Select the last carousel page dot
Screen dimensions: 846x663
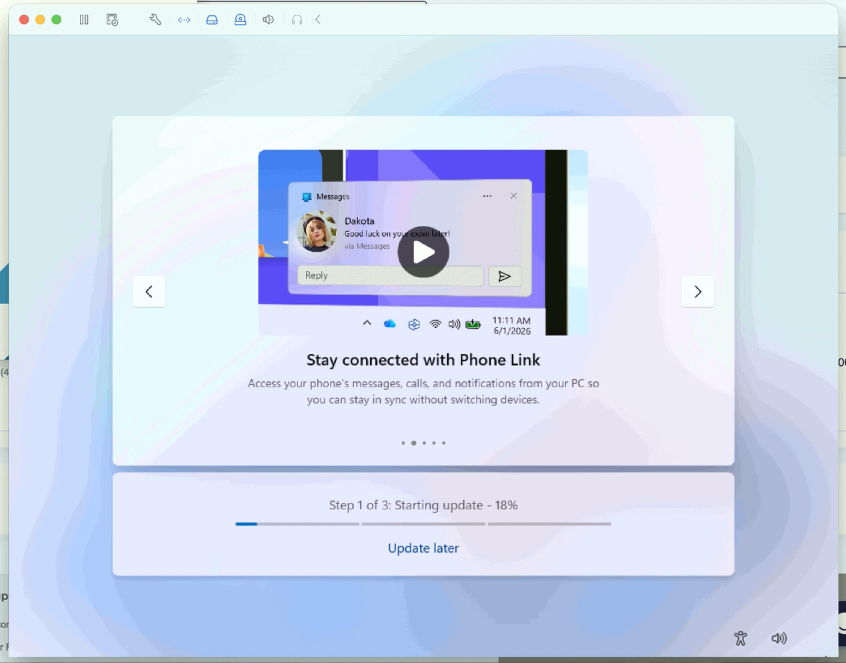point(444,443)
